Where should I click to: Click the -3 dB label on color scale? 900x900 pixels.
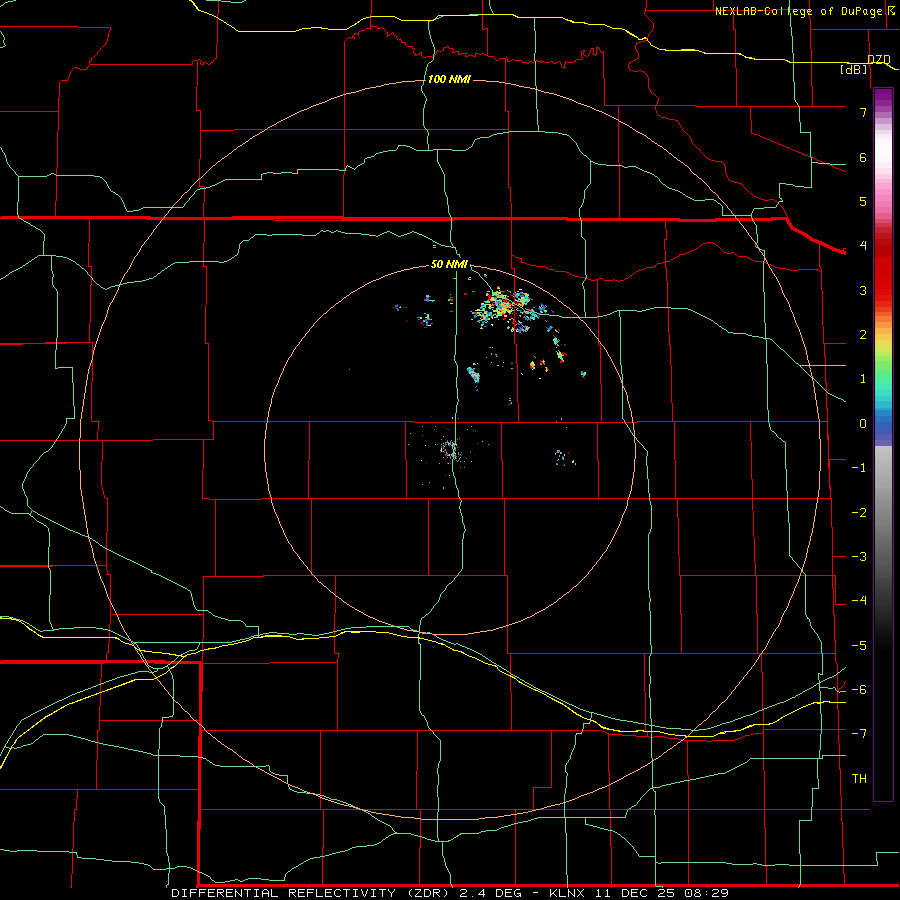pos(859,557)
